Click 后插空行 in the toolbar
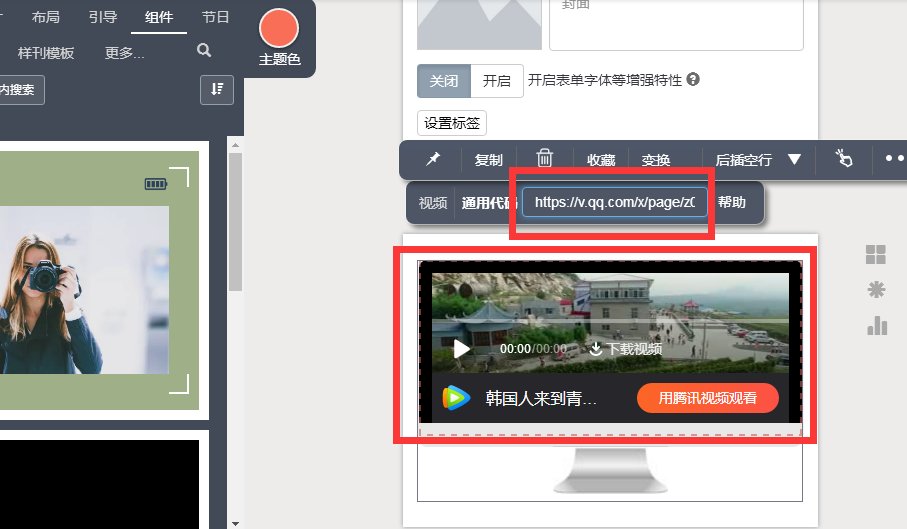Image resolution: width=907 pixels, height=529 pixels. (x=743, y=160)
